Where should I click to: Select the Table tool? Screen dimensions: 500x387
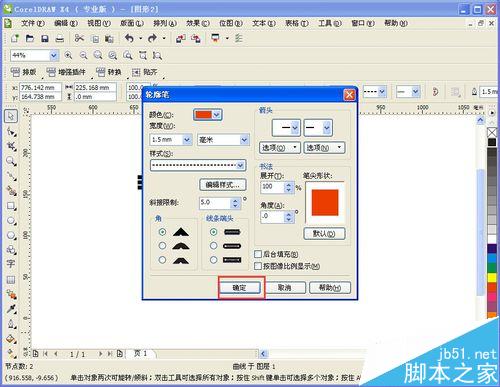pos(11,280)
